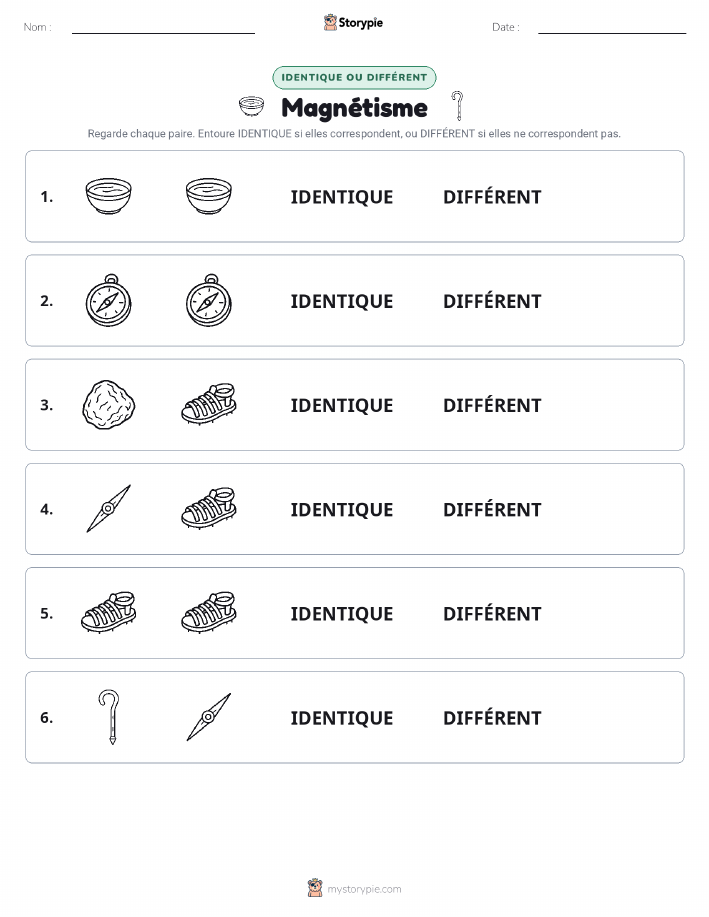This screenshot has height=917, width=709.
Task: Click the Storypie logo at top
Action: click(353, 23)
